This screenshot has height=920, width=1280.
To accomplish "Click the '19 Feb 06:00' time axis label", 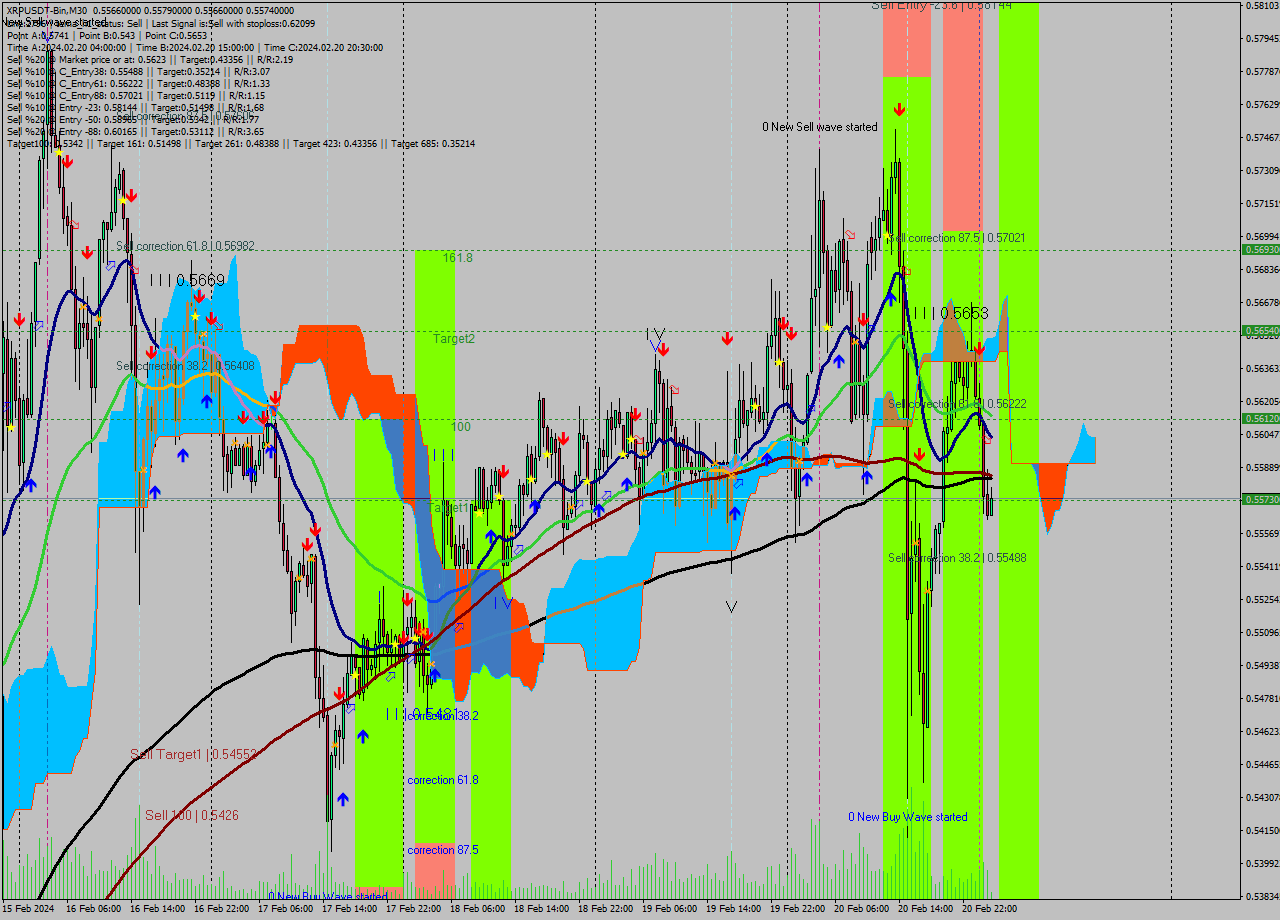I will pos(669,908).
